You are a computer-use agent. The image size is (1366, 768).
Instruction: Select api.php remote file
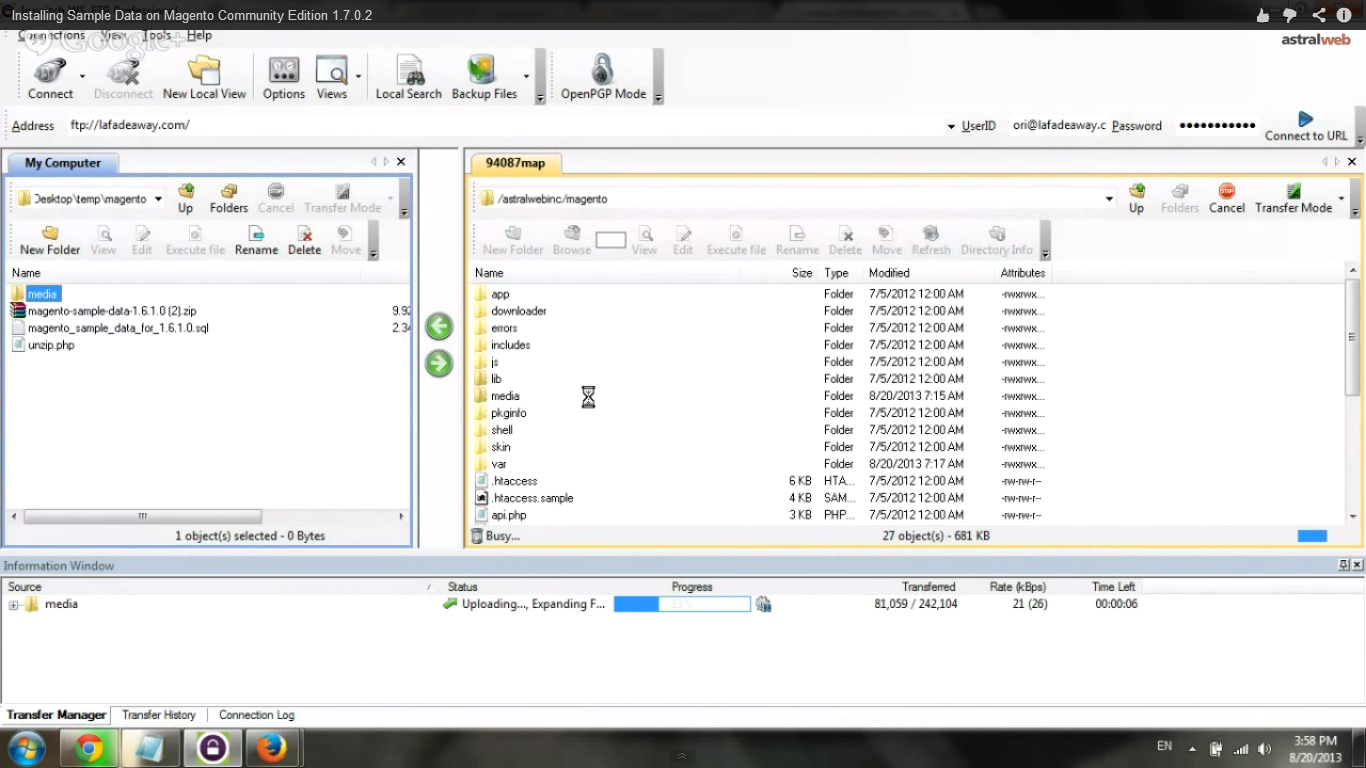click(x=508, y=515)
